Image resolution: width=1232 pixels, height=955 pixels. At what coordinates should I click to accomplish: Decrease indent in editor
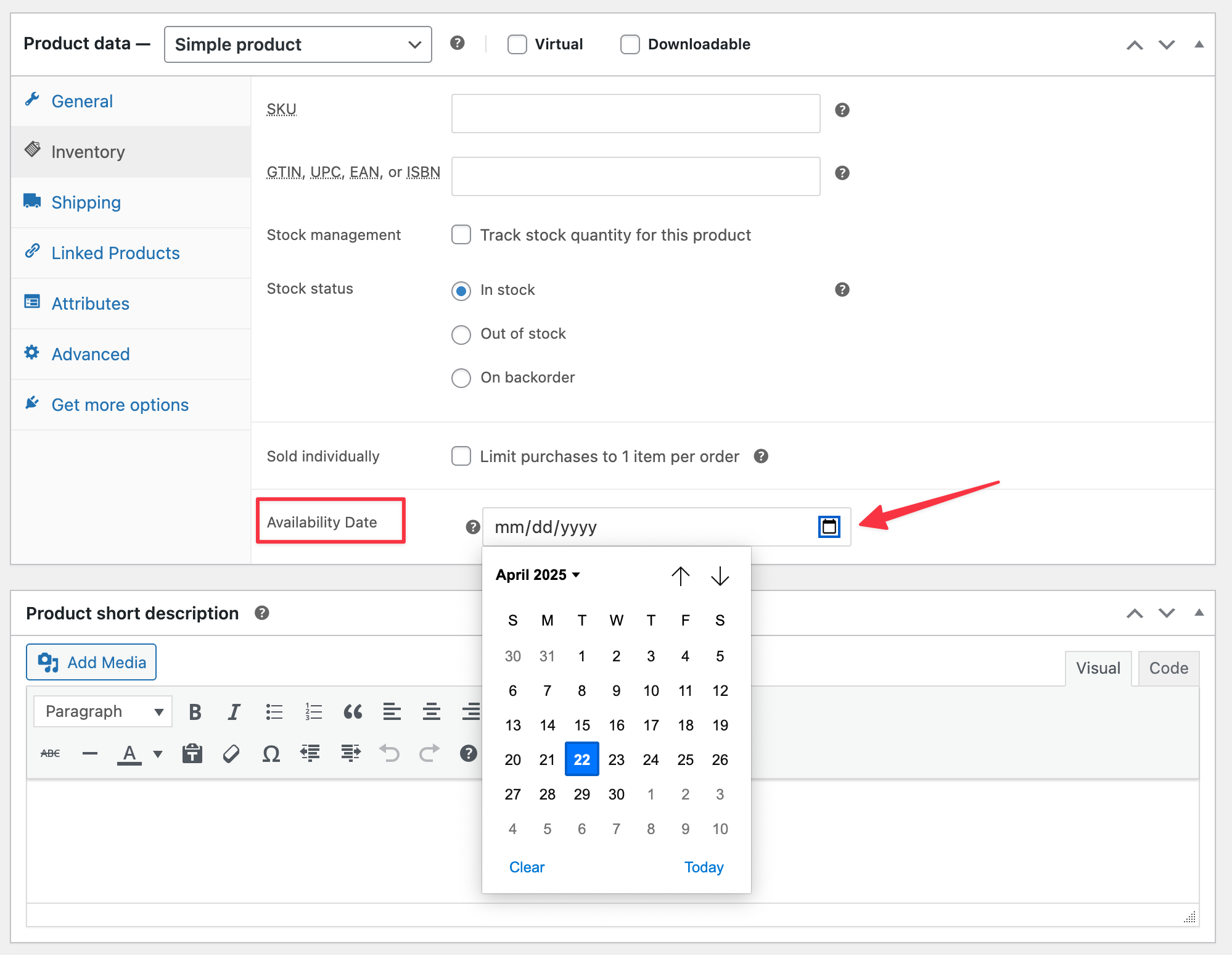310,753
